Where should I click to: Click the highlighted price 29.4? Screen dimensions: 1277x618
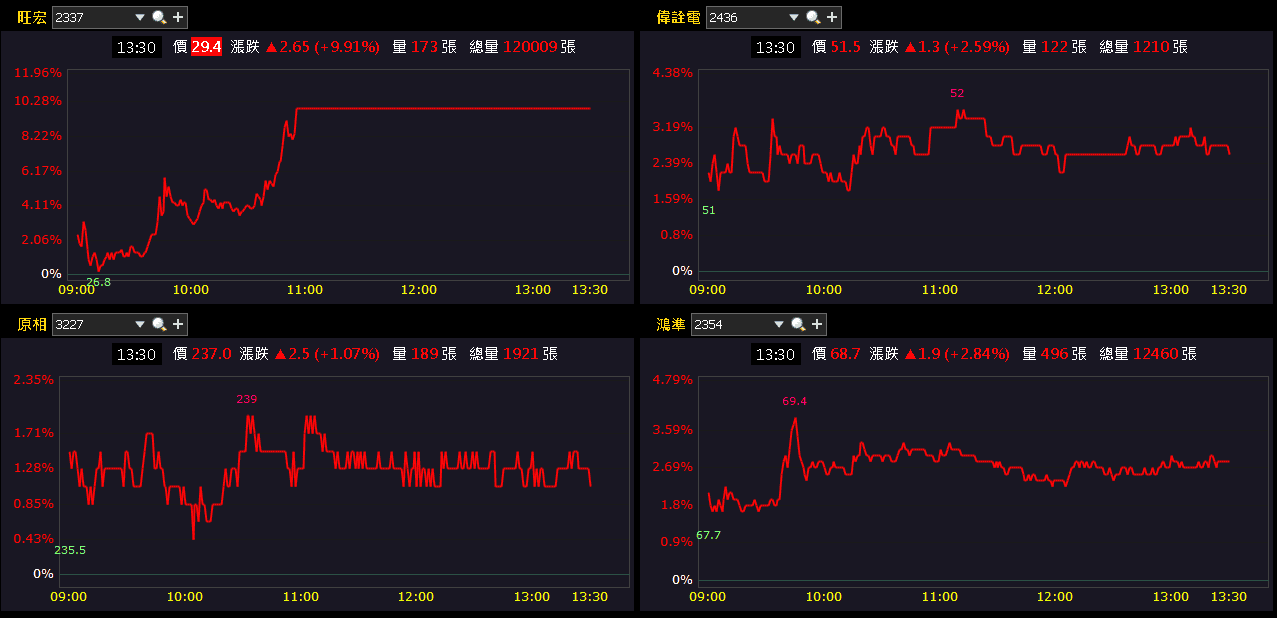pyautogui.click(x=206, y=46)
